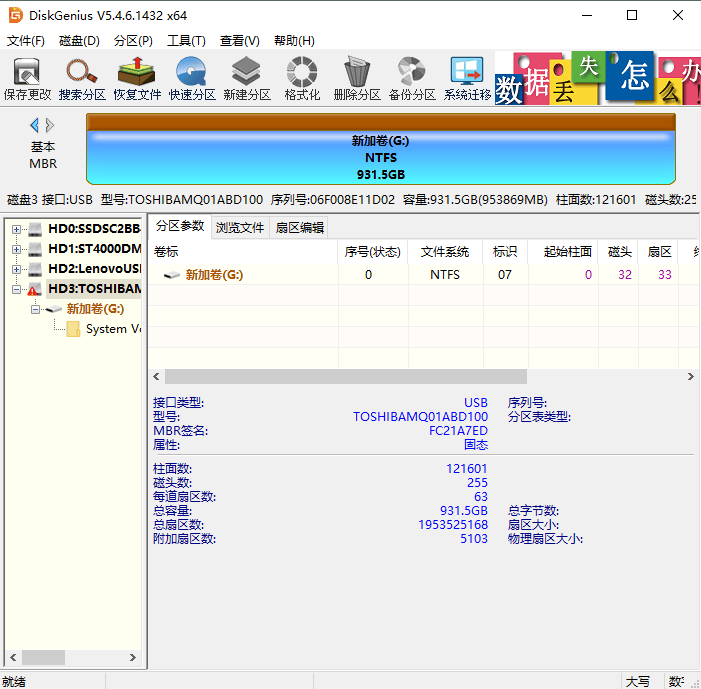Select HD1:ST4000DM in the disk tree

(94, 249)
